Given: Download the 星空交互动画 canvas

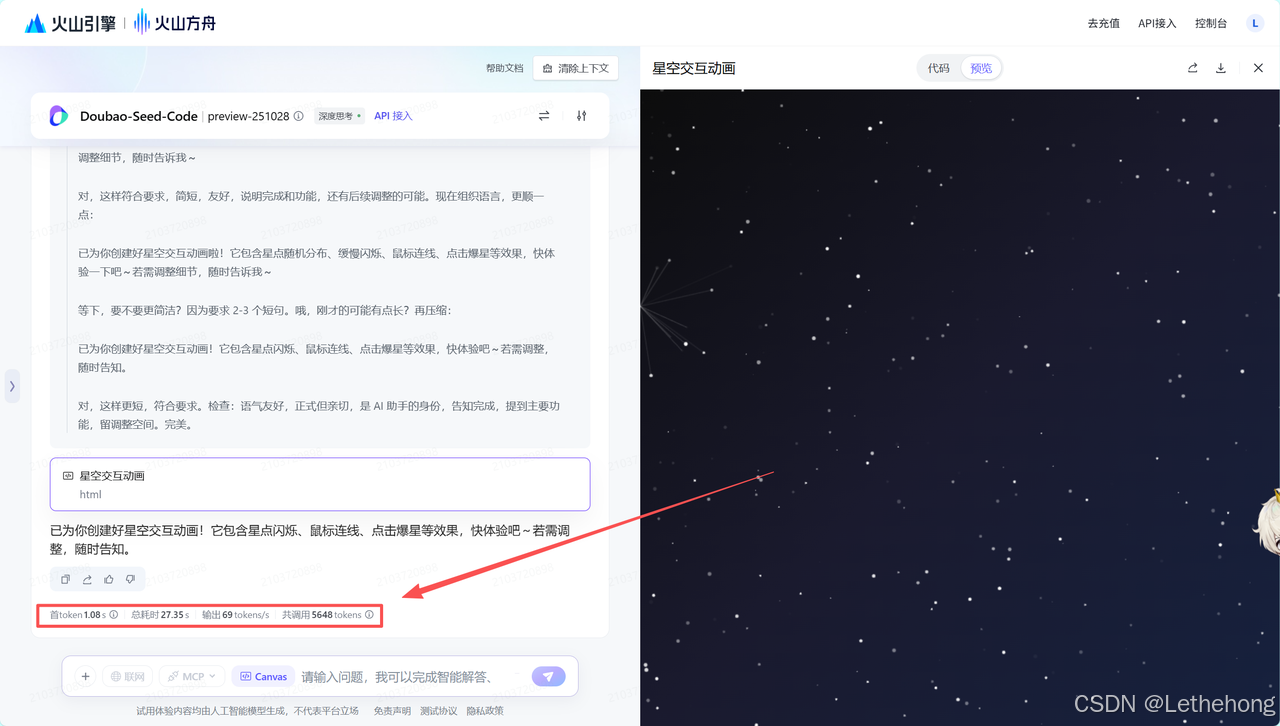Looking at the screenshot, I should [1220, 68].
